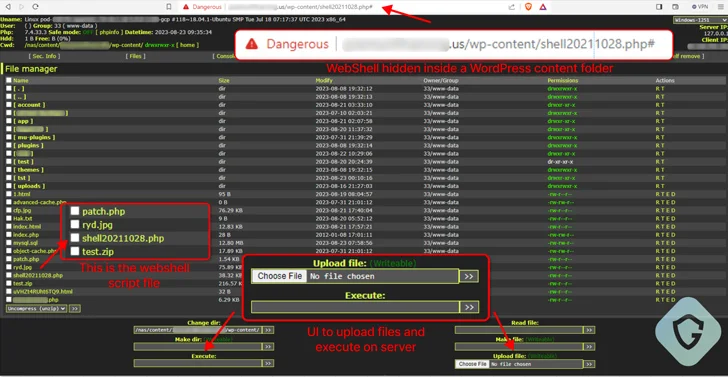Click permissions link for mu-plugins folder
The image size is (728, 377).
click(x=562, y=137)
